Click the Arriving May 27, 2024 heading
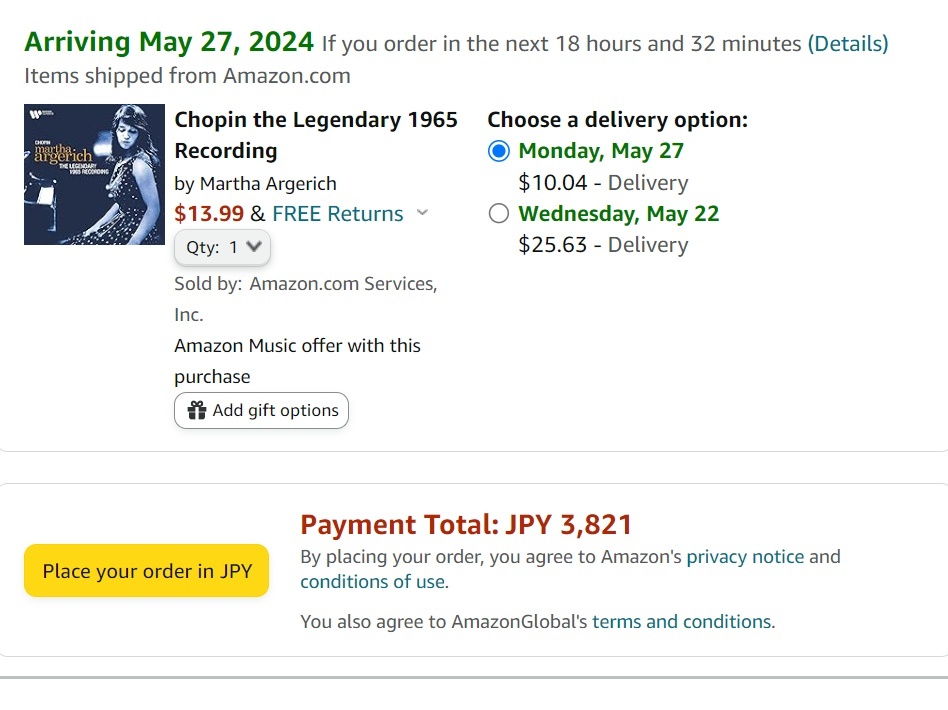The image size is (948, 710). coord(169,42)
